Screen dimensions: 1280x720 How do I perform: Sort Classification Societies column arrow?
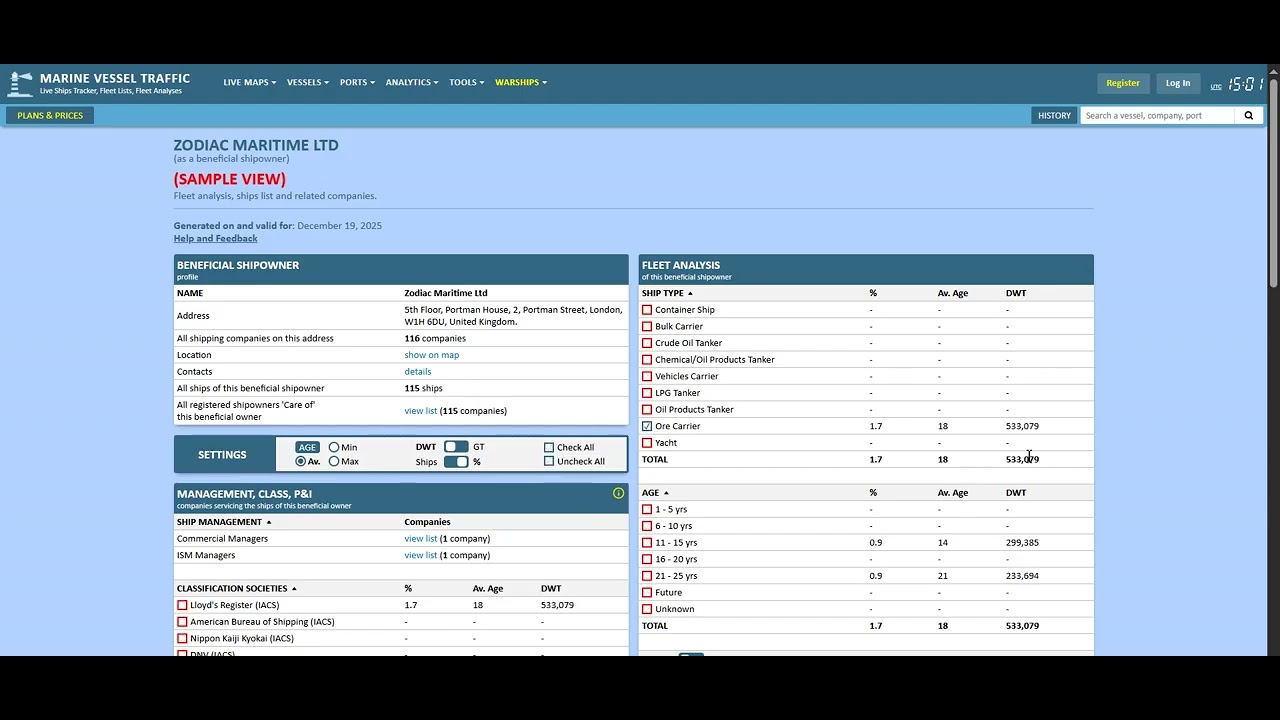coord(294,589)
